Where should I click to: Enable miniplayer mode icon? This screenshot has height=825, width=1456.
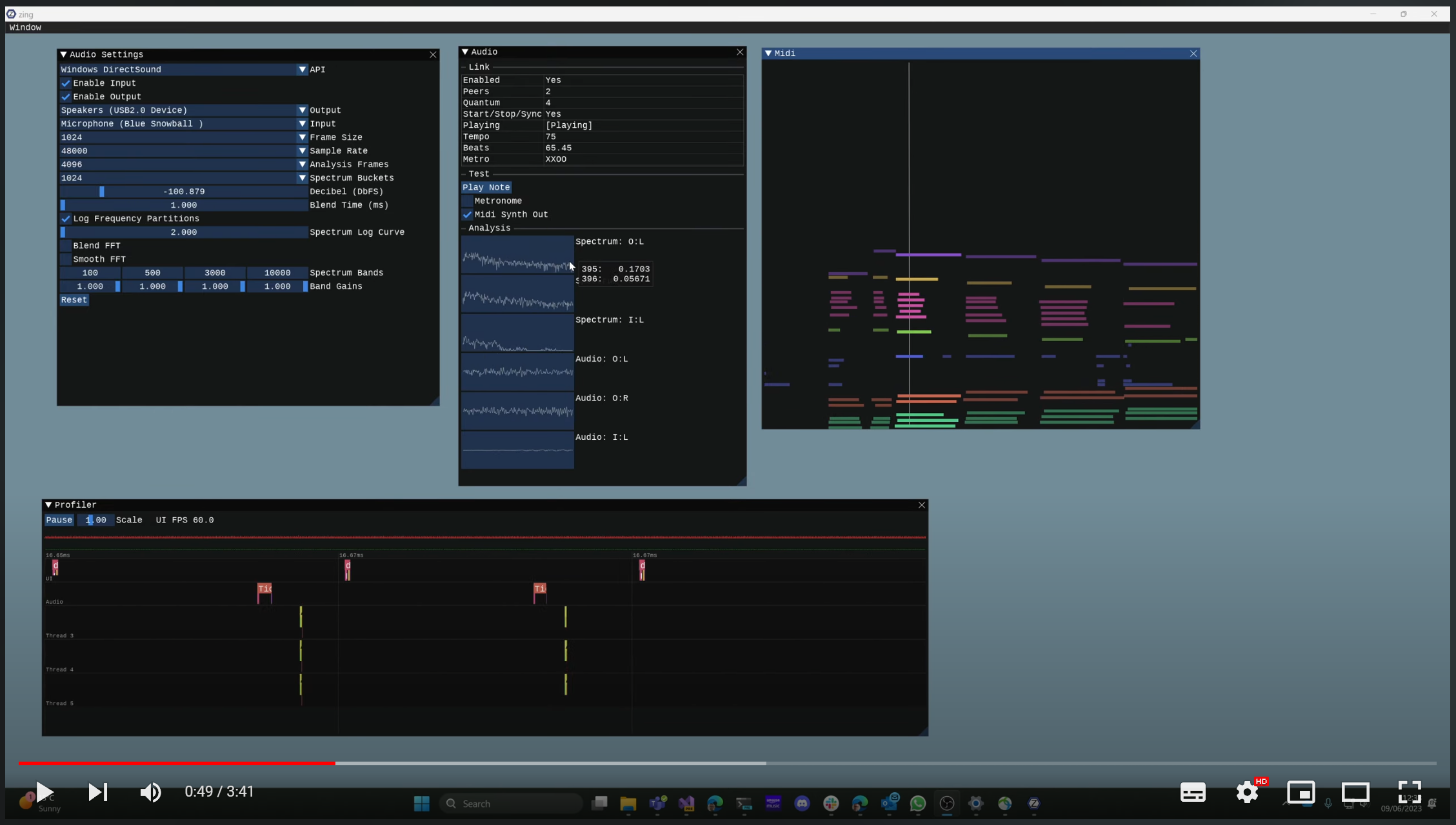pyautogui.click(x=1301, y=791)
